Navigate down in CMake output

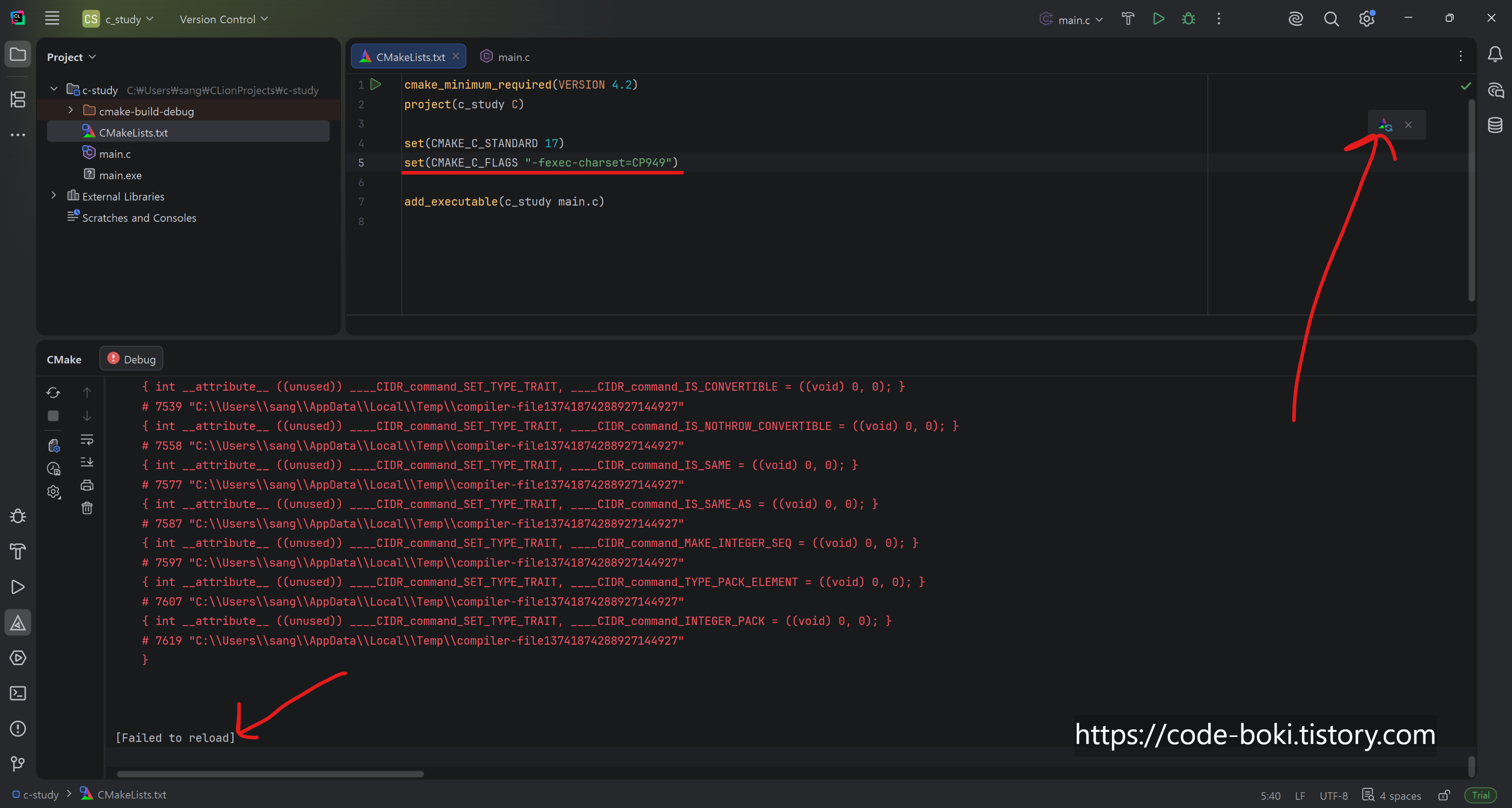coord(87,416)
